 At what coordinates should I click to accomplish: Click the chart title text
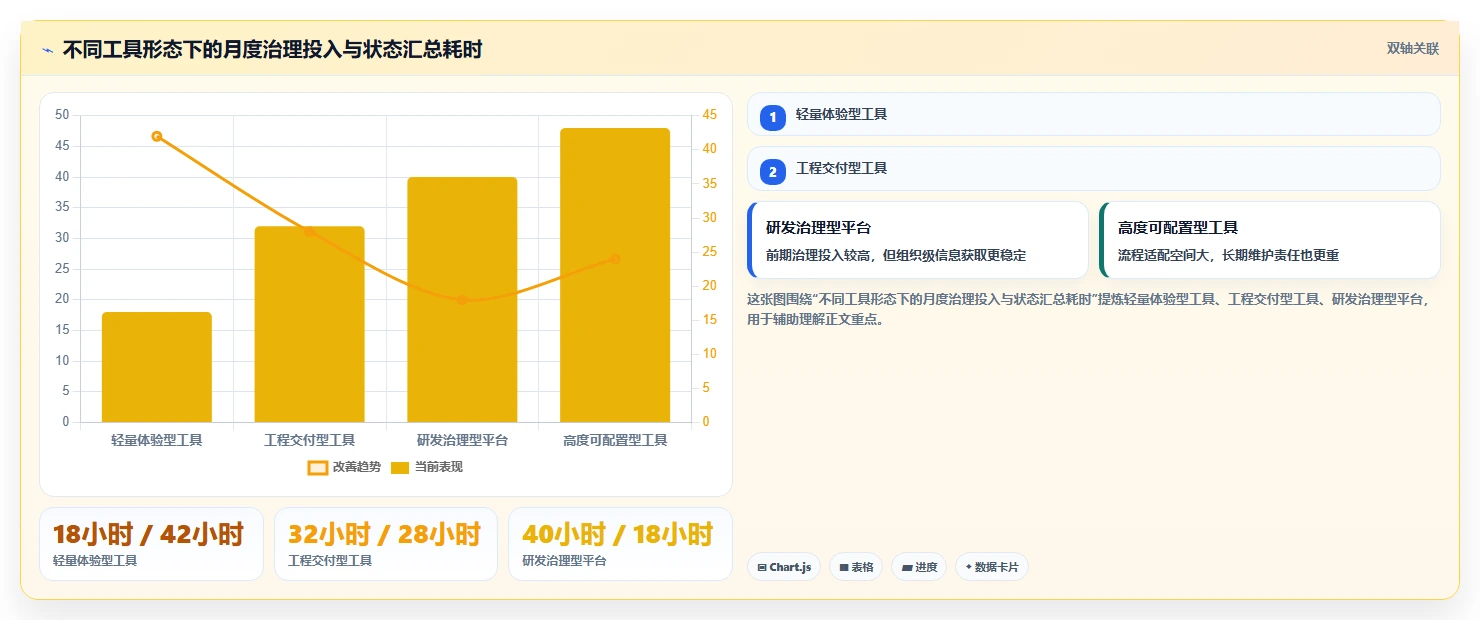point(273,50)
